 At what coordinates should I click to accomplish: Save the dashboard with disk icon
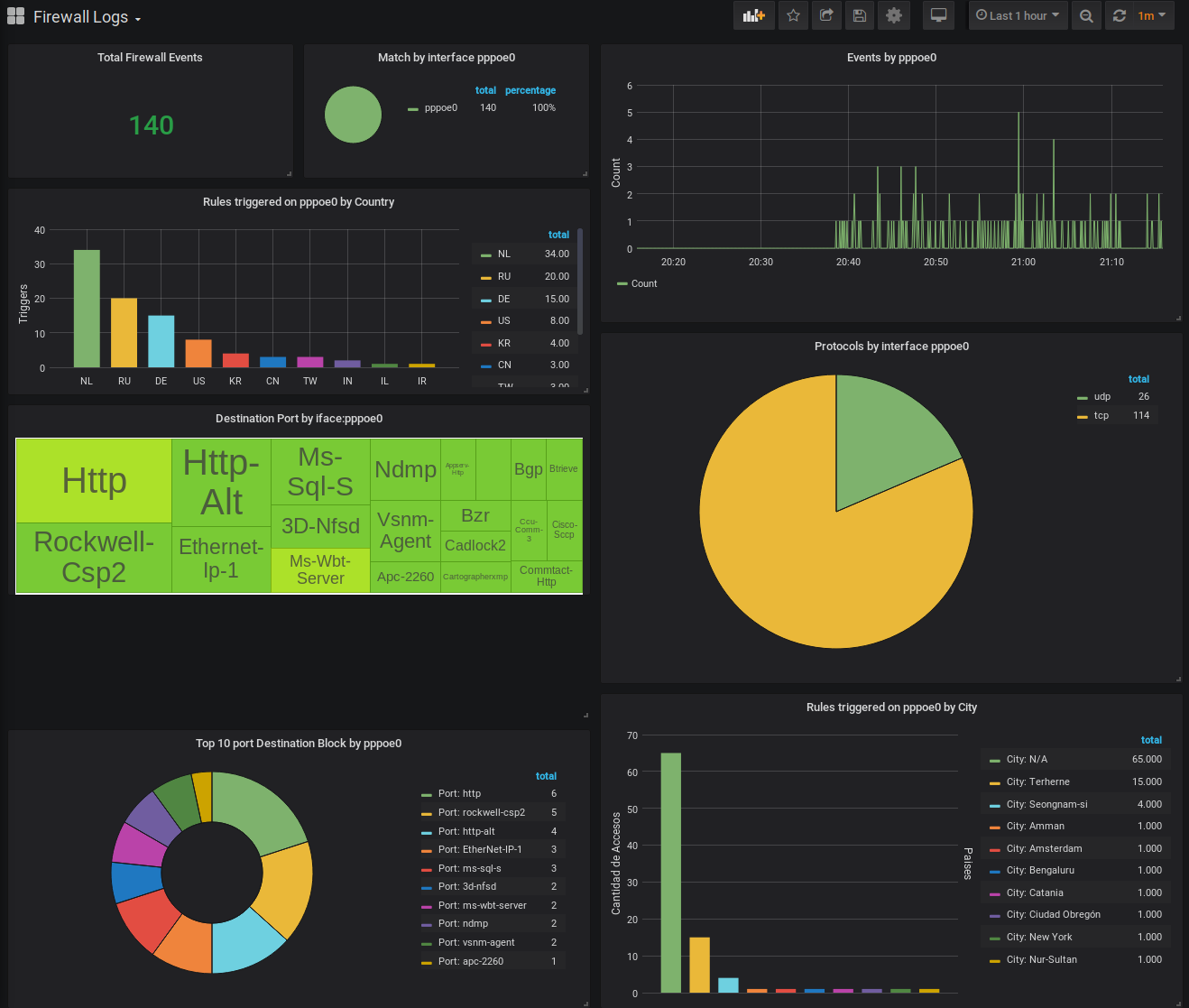859,15
